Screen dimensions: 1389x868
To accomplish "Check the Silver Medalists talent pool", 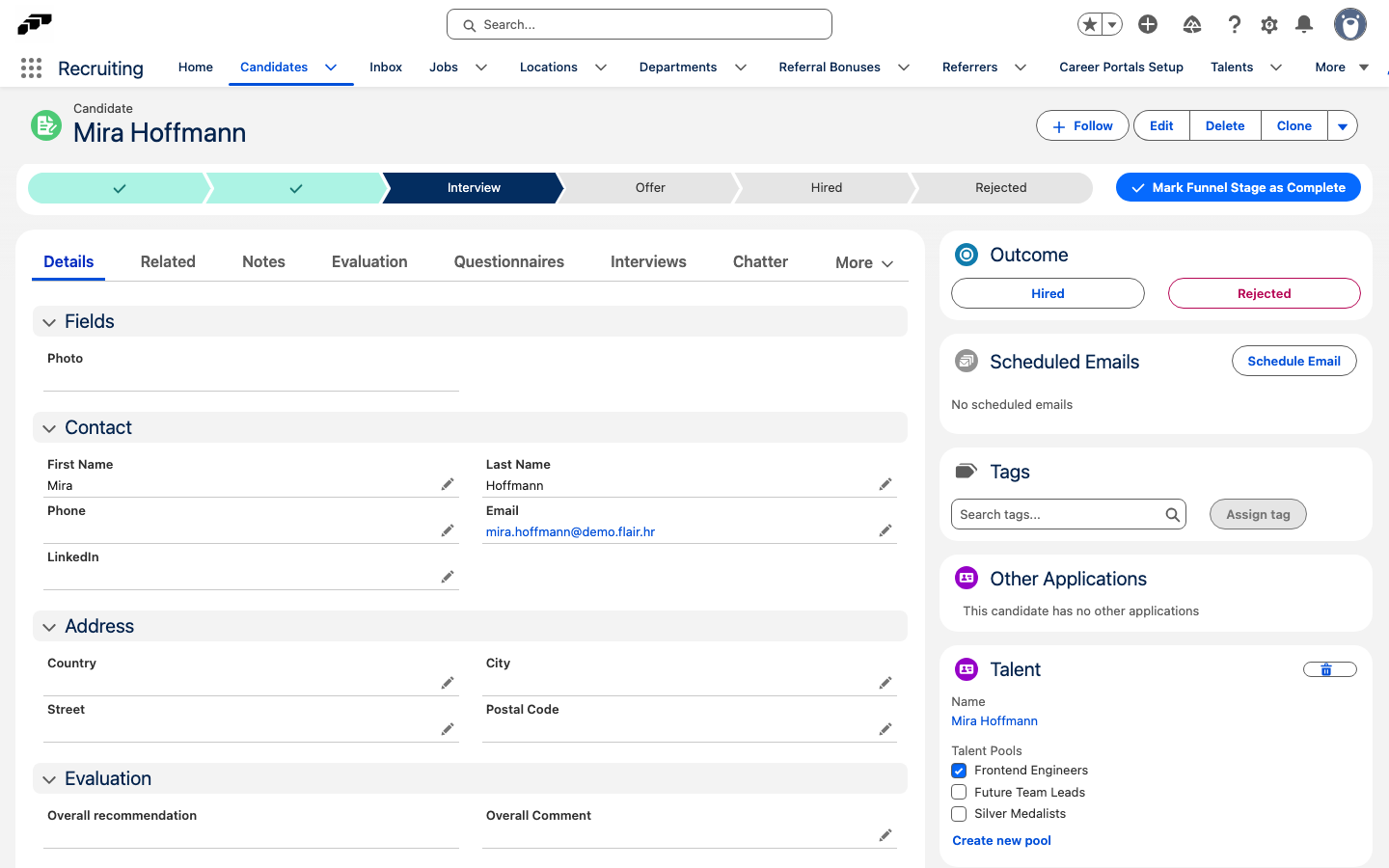I will click(x=959, y=814).
